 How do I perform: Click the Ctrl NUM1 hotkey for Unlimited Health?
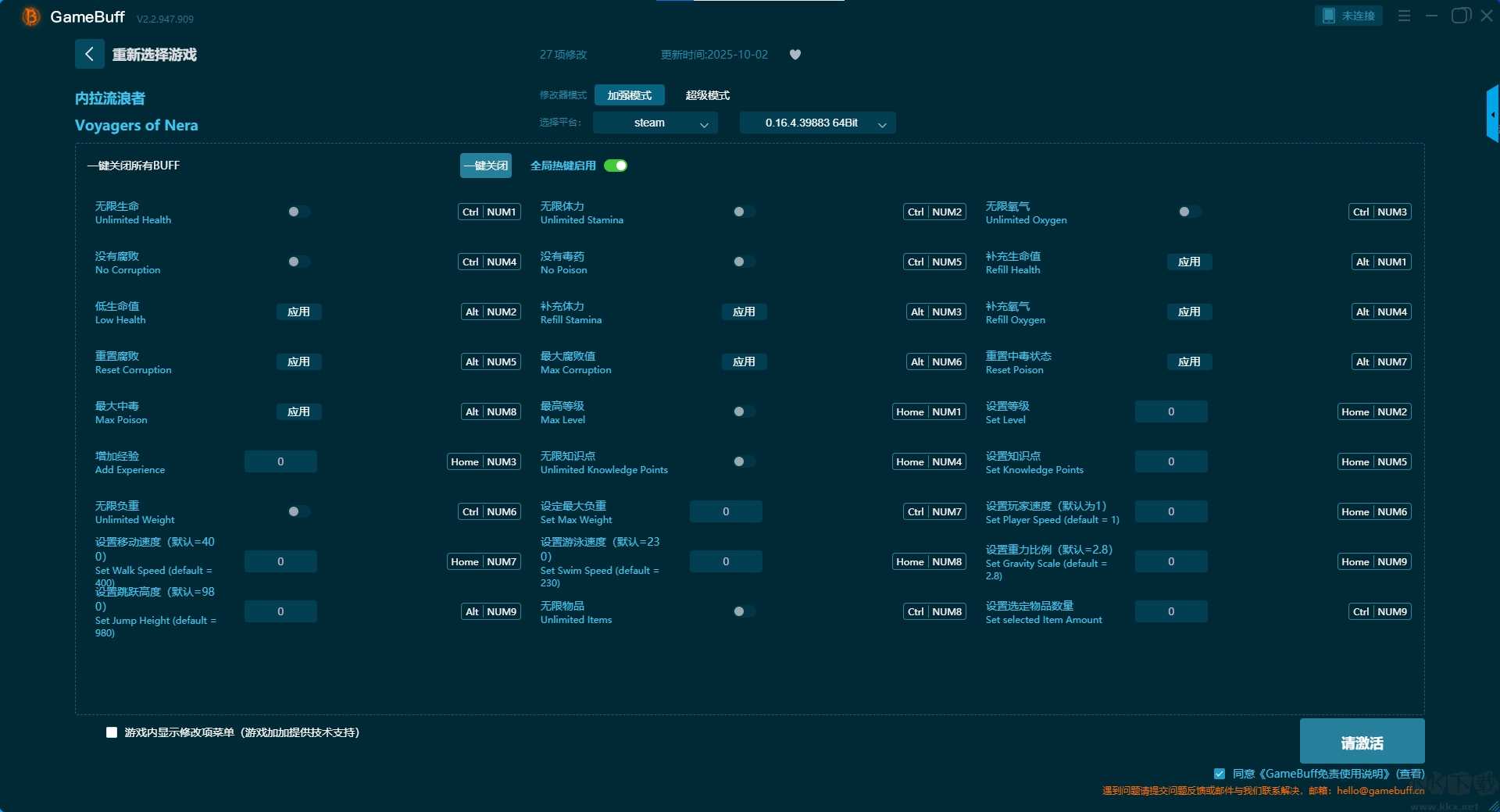(489, 212)
